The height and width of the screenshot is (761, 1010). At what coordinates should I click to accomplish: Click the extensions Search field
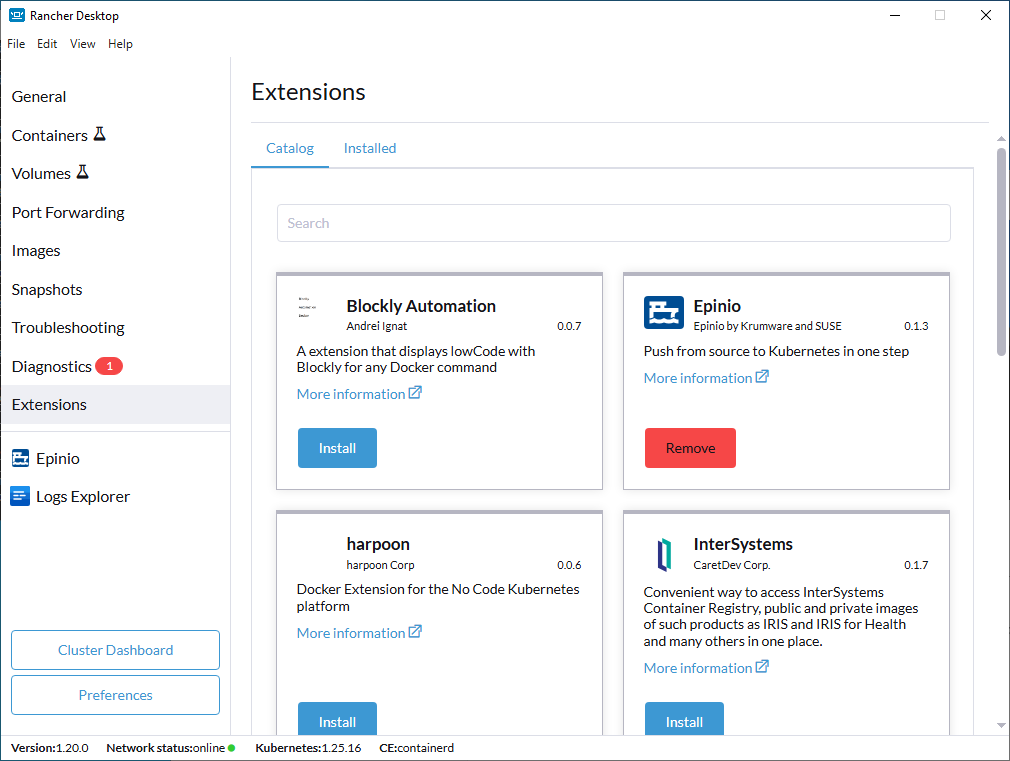pos(613,223)
